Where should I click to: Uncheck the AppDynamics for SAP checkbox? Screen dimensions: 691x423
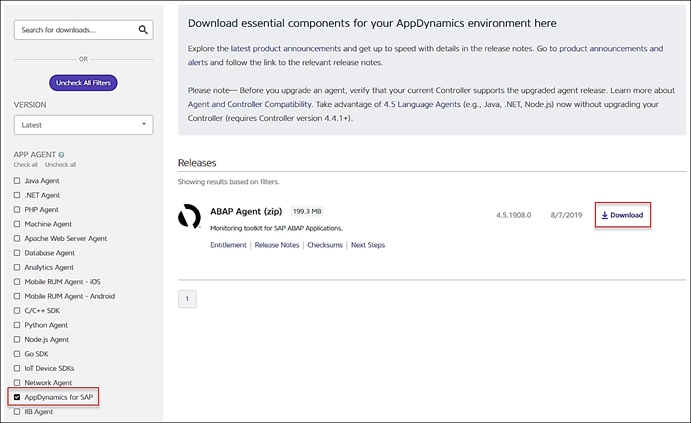[17, 397]
